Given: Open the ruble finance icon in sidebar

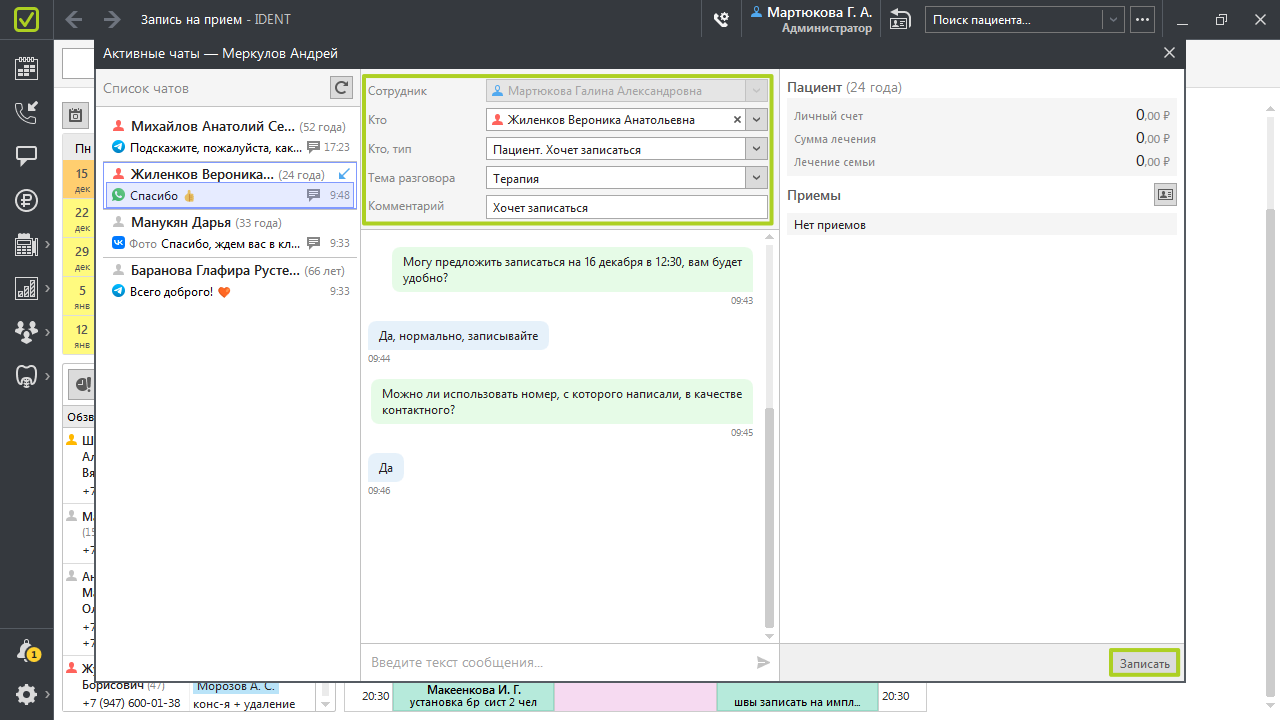Looking at the screenshot, I should click(27, 200).
